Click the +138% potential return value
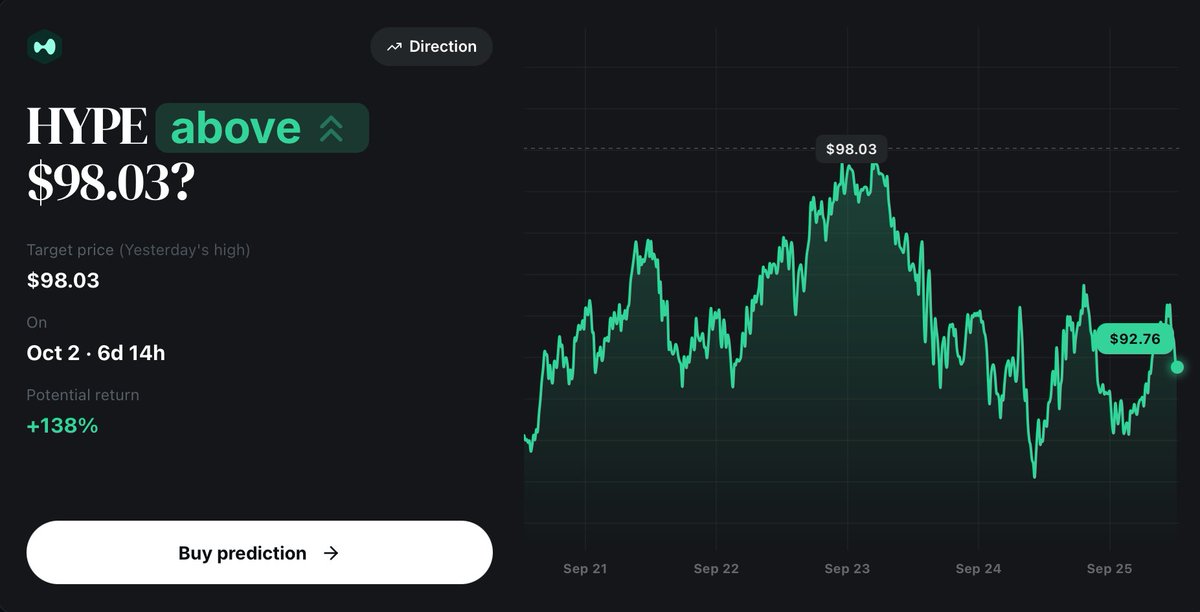Screen dimensions: 1200x612 click(x=62, y=426)
